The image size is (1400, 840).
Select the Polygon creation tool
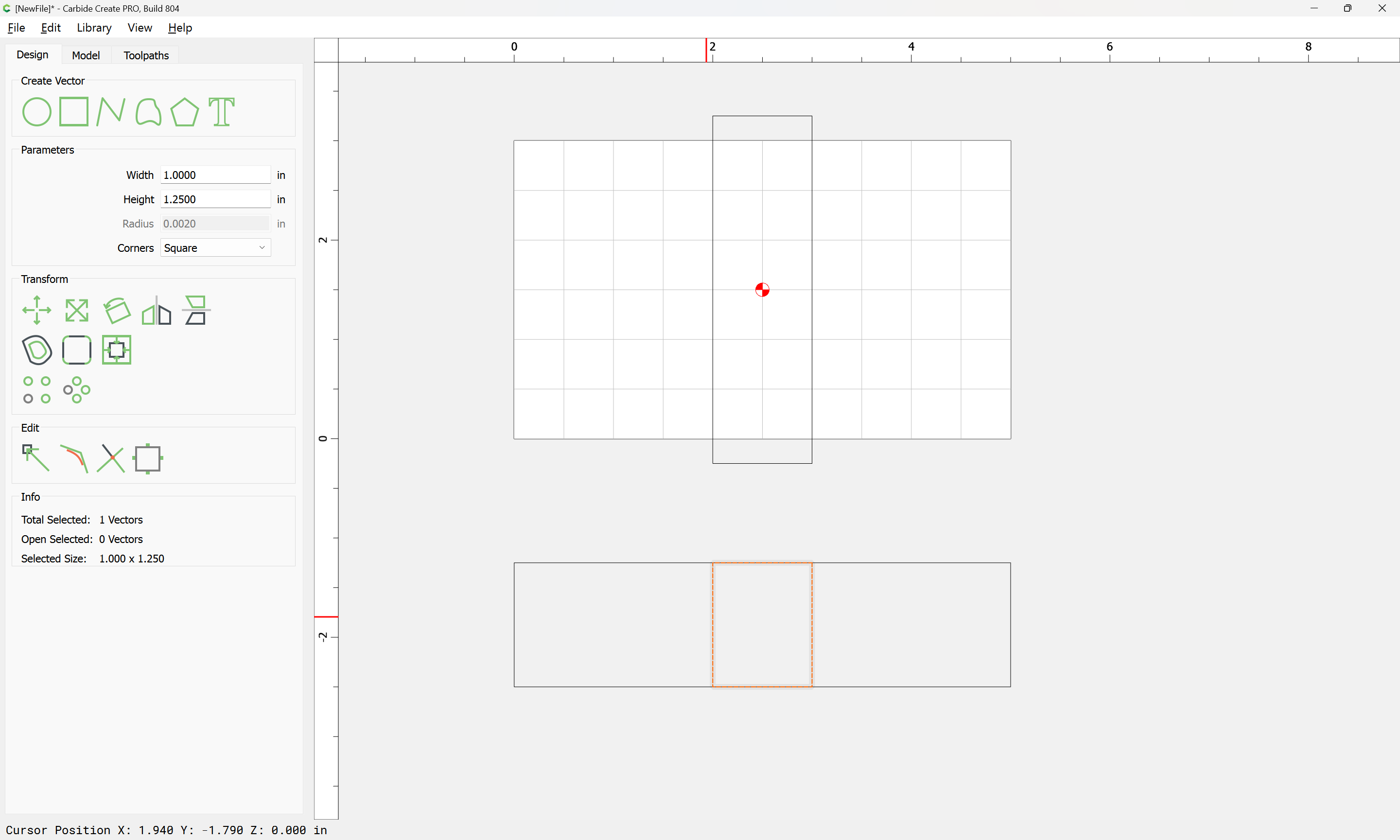tap(184, 111)
